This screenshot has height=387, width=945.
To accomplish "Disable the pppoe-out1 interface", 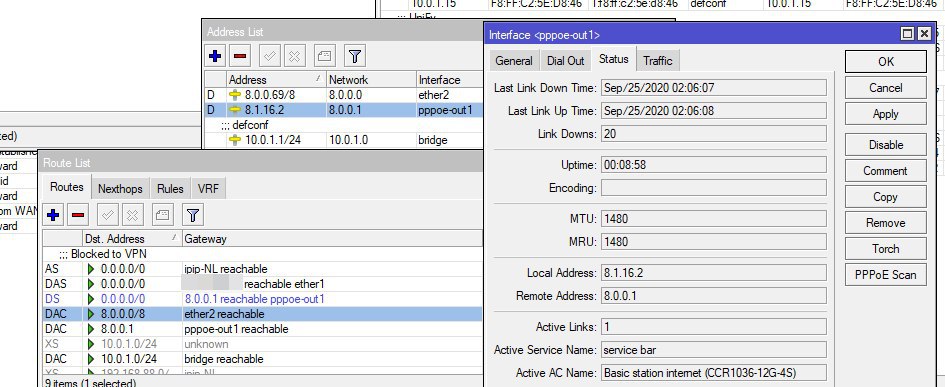I will coord(886,145).
